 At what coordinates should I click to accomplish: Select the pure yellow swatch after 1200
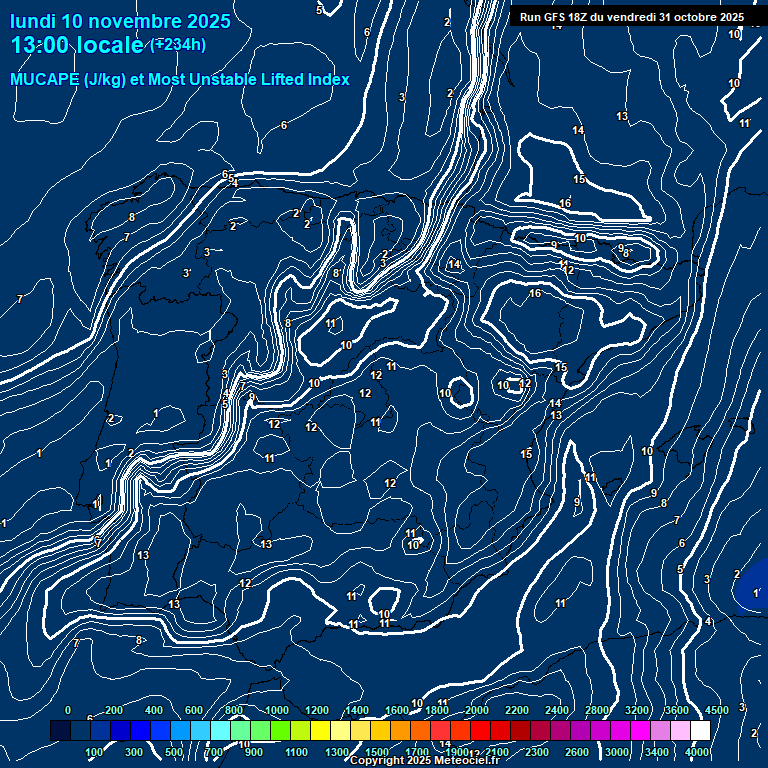click(x=320, y=730)
